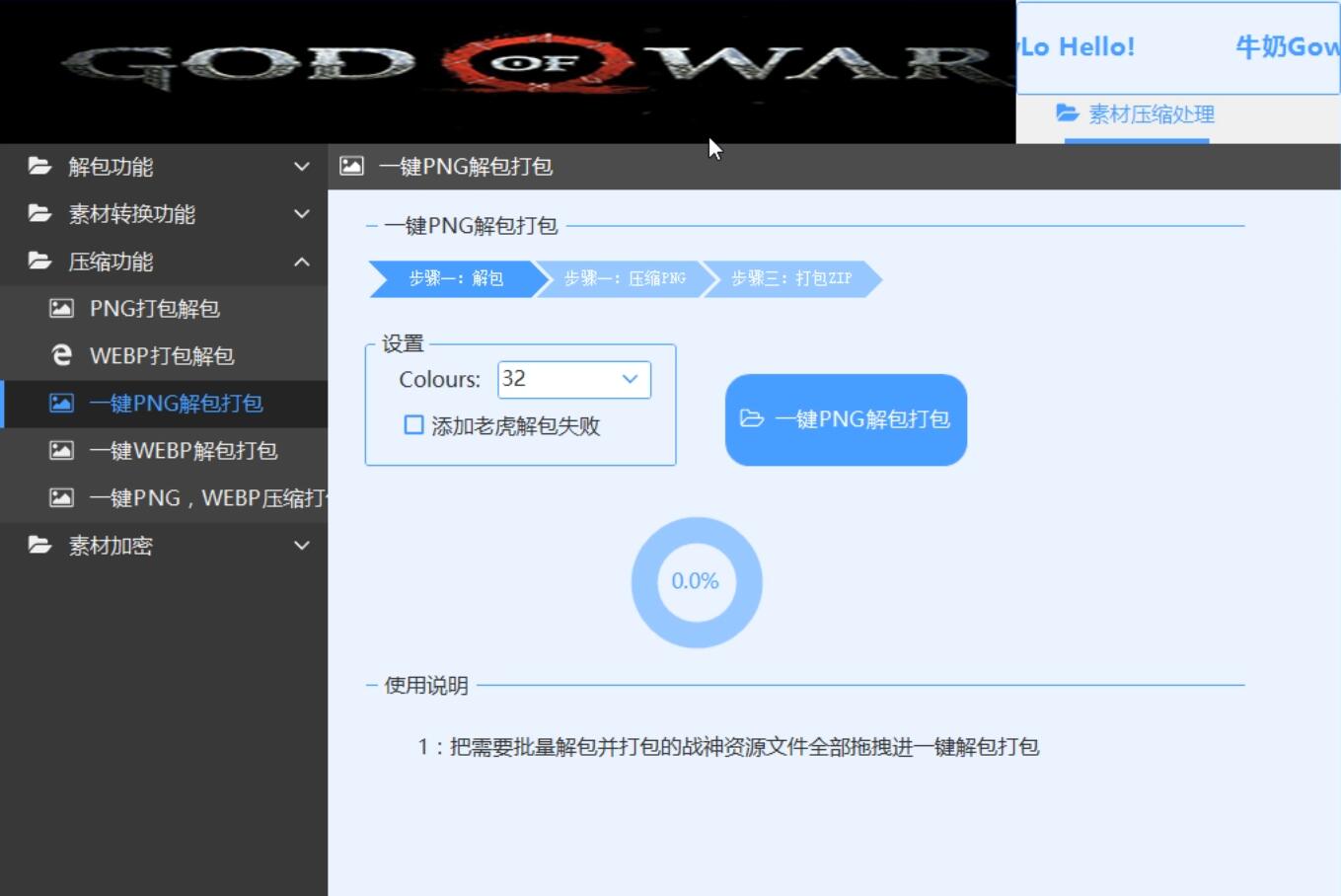This screenshot has width=1341, height=896.
Task: Select 一键PNG，WEBP压缩打包 sidebar item
Action: [164, 498]
